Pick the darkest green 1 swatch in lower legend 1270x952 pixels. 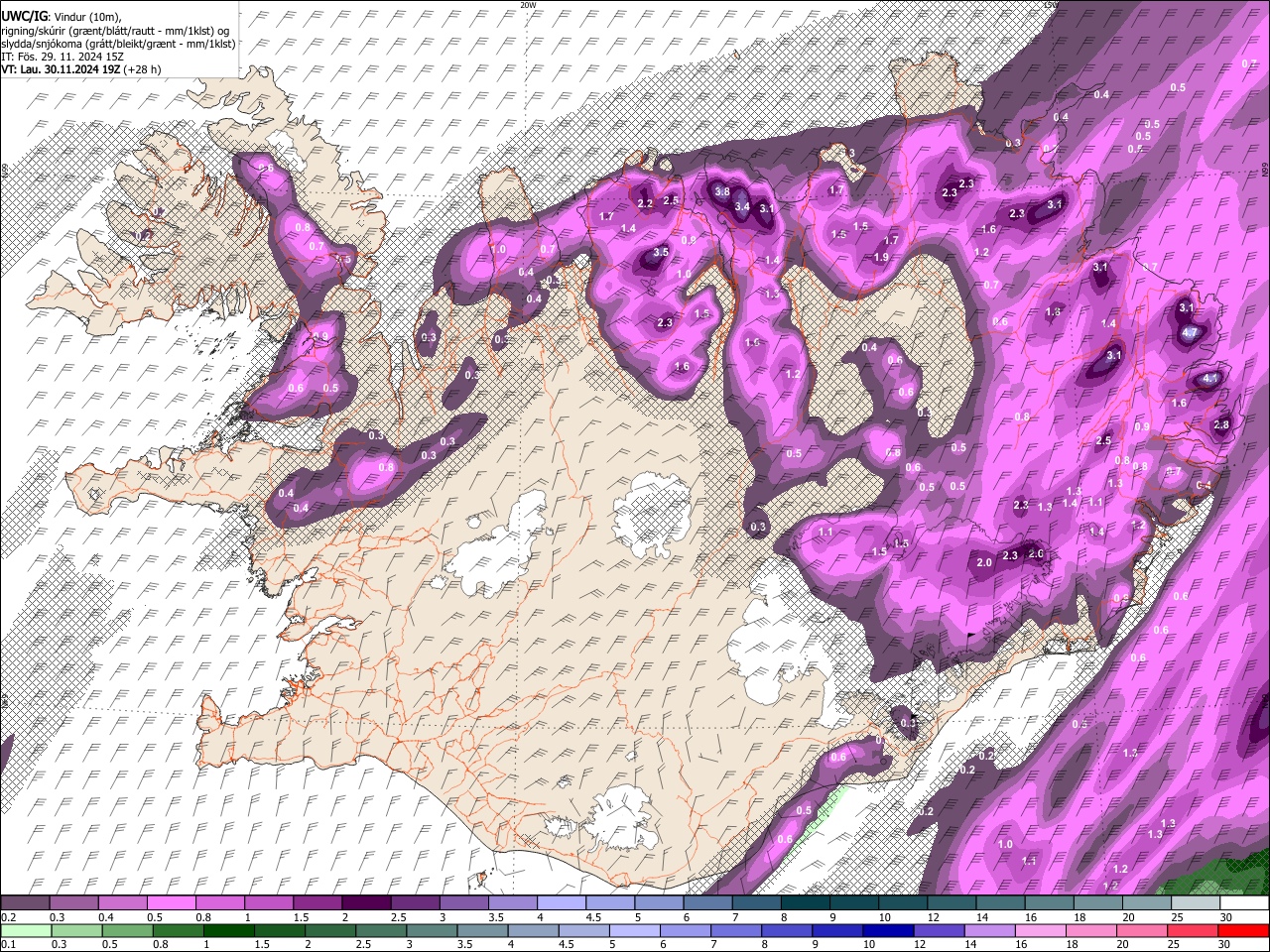coord(228,930)
